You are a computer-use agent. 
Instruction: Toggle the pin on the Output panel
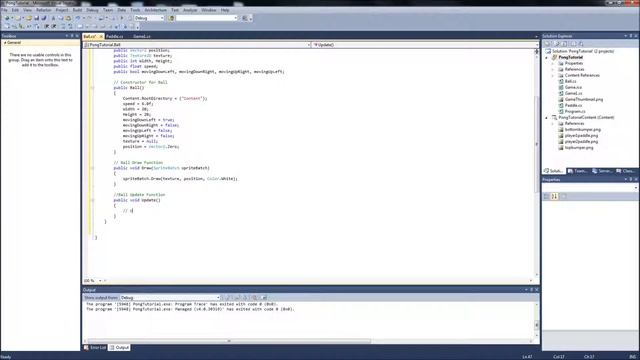(x=531, y=289)
